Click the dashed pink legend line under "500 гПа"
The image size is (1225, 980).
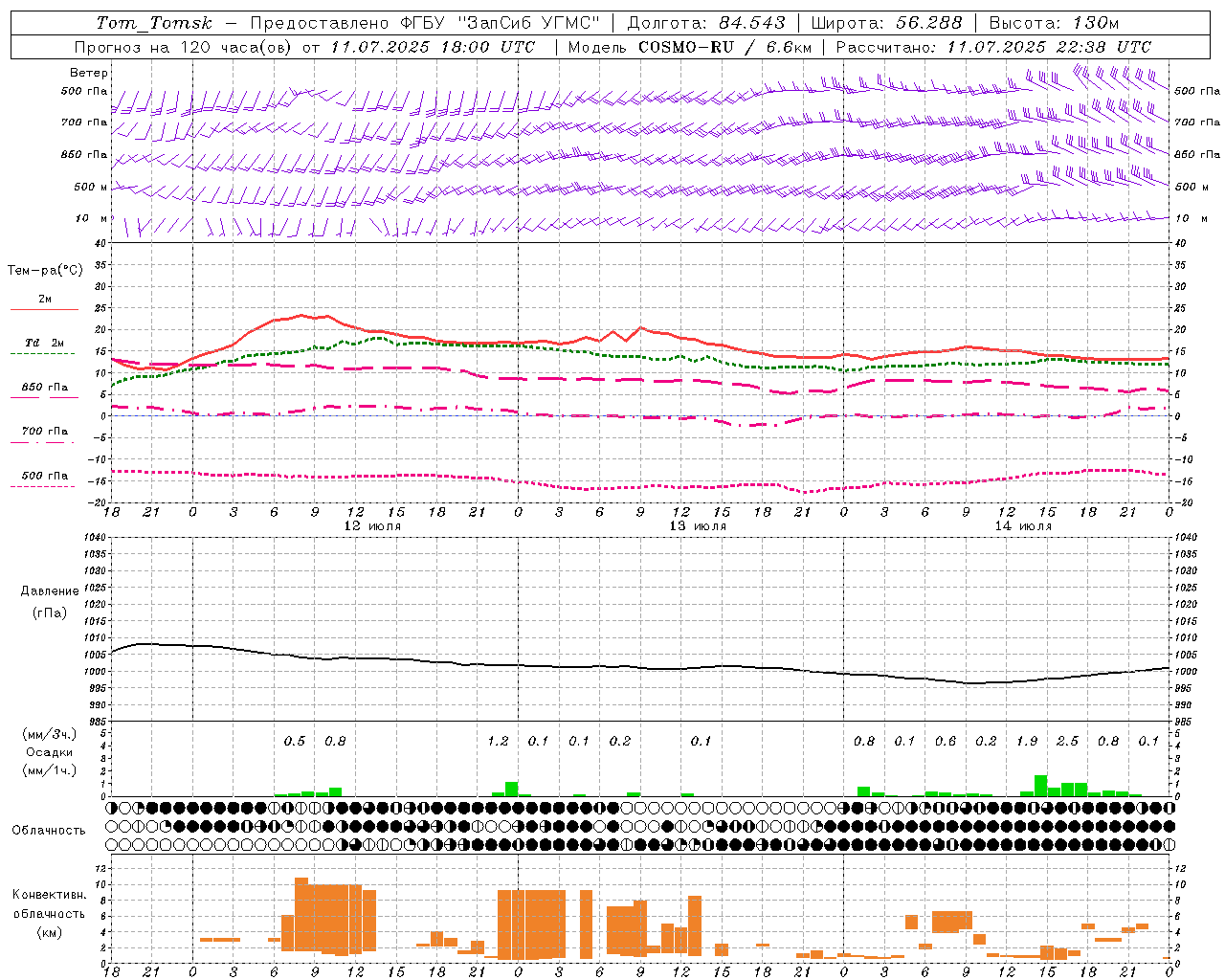(x=43, y=486)
